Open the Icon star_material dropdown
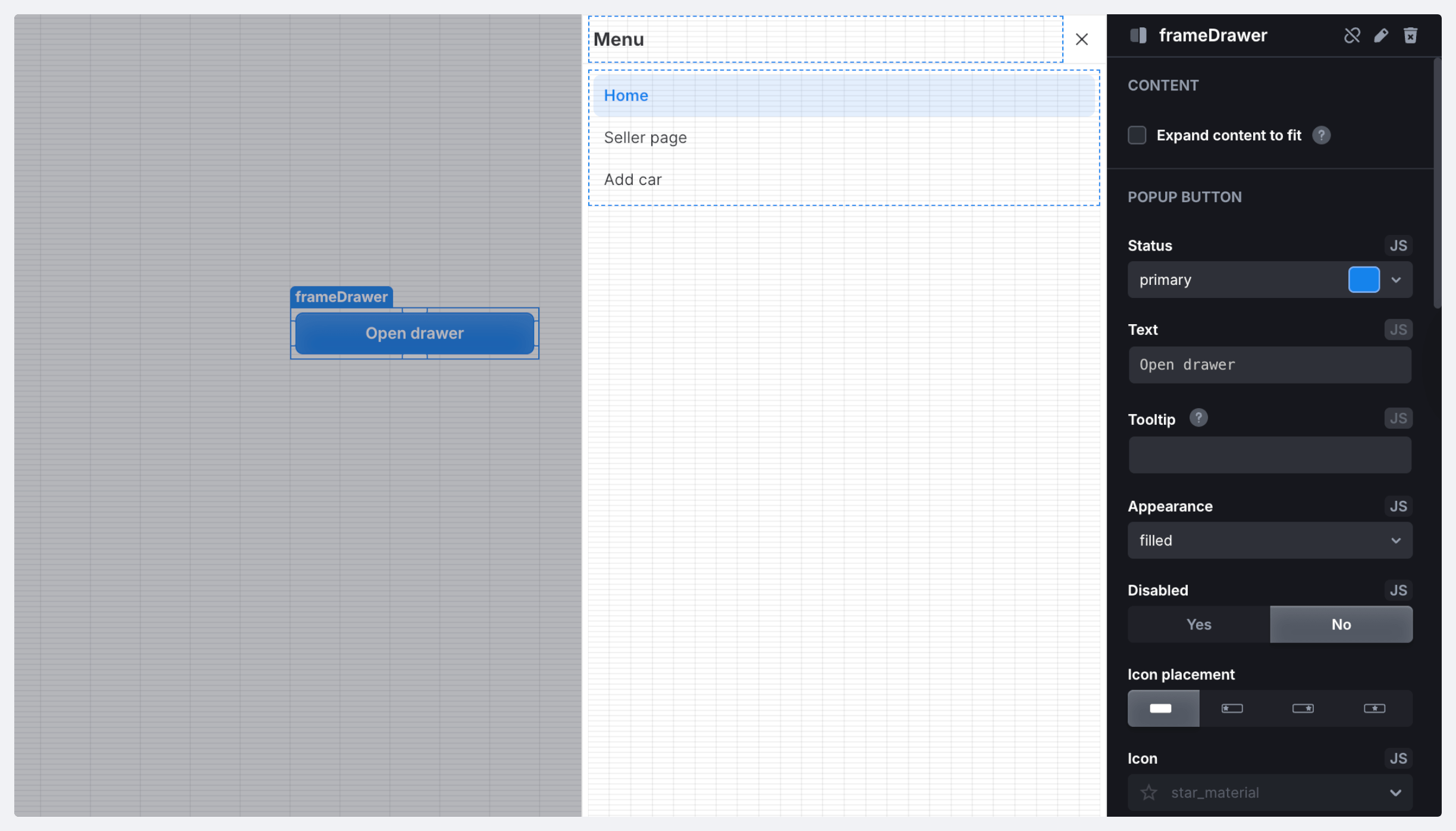Image resolution: width=1456 pixels, height=831 pixels. click(1269, 793)
